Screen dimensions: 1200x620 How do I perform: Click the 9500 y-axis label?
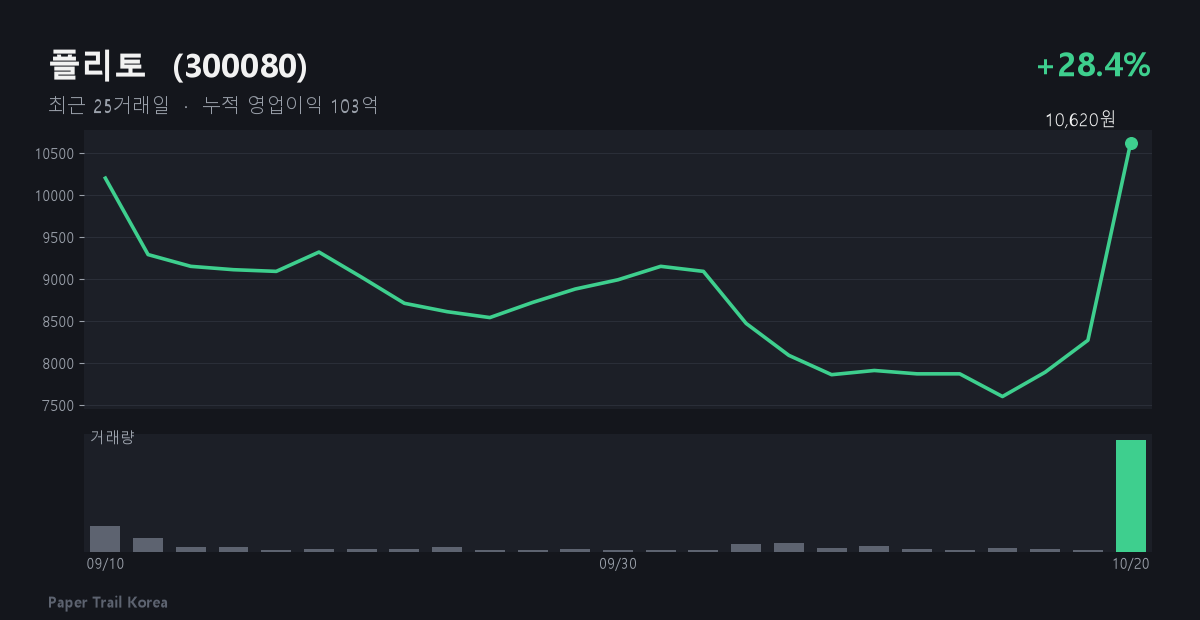60,238
